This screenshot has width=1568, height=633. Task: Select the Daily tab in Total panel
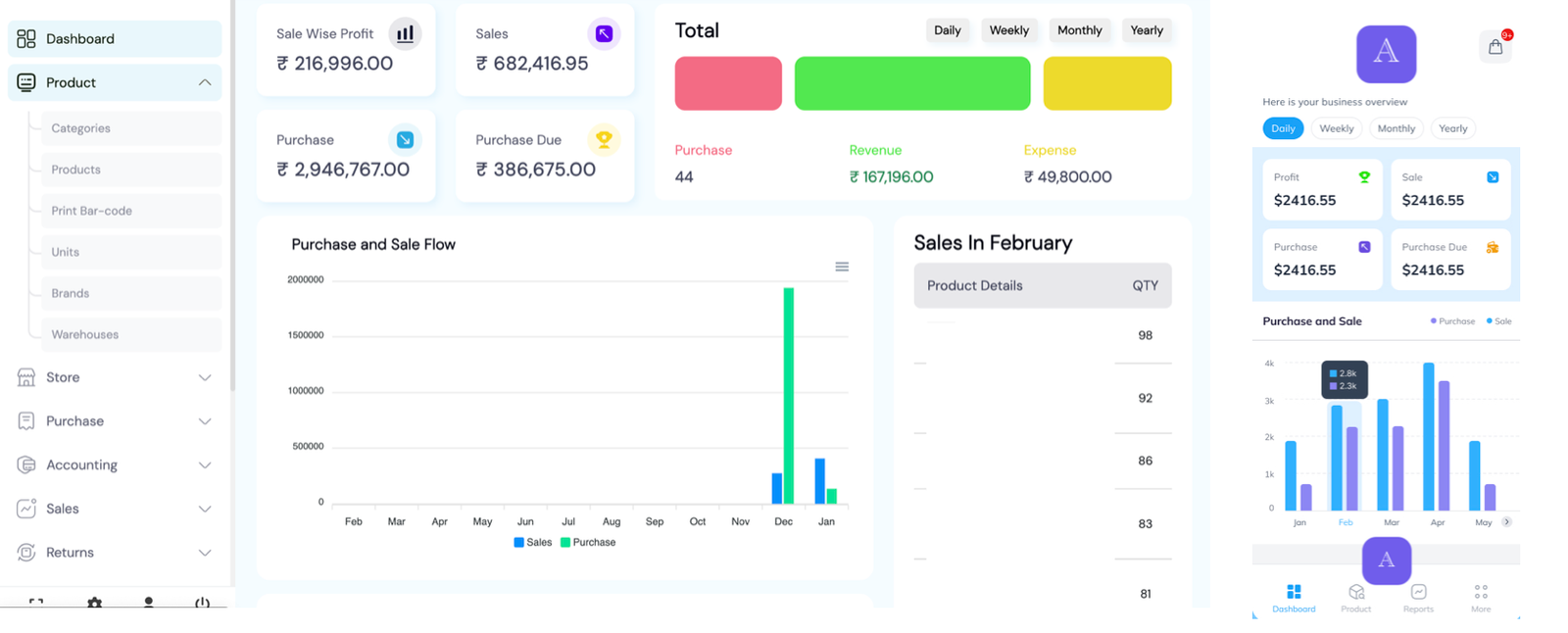tap(948, 30)
